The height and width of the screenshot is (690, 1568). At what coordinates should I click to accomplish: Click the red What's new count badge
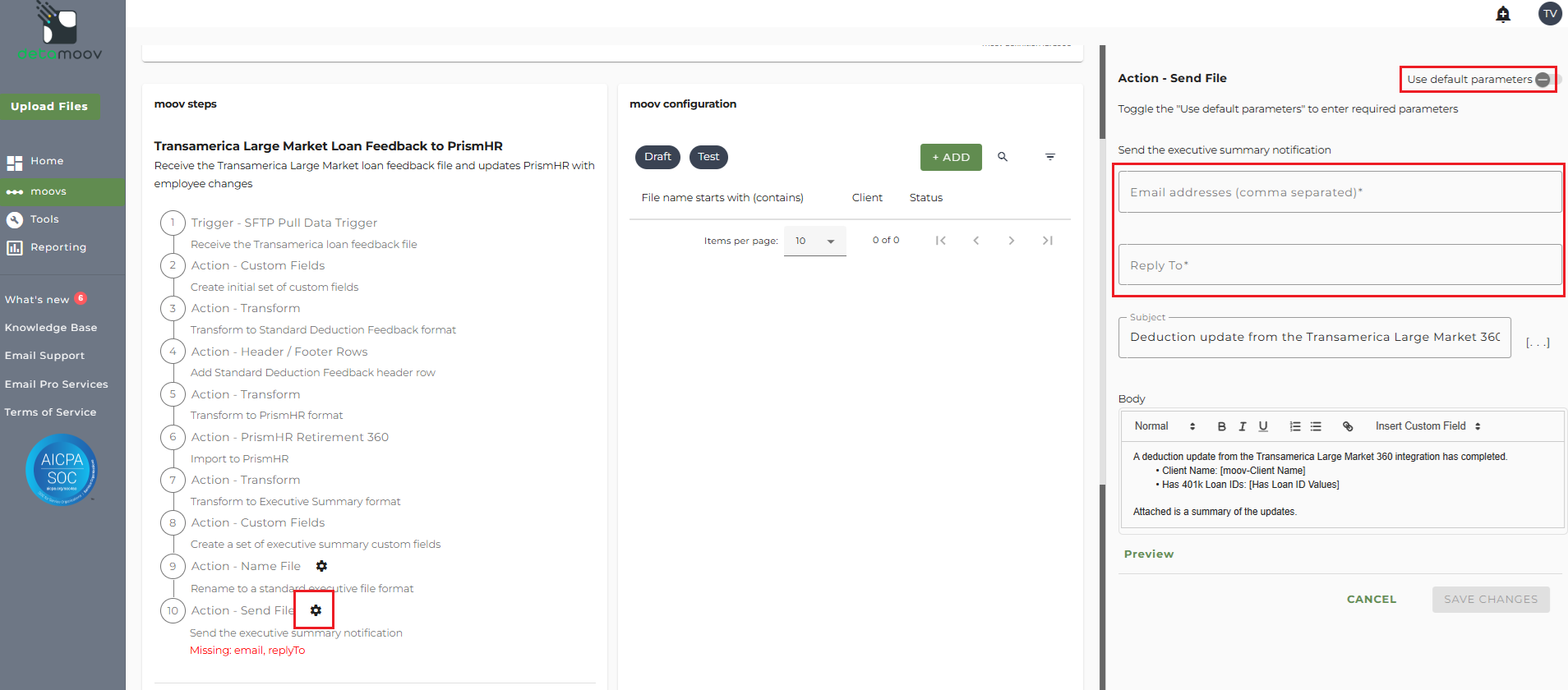pyautogui.click(x=81, y=298)
